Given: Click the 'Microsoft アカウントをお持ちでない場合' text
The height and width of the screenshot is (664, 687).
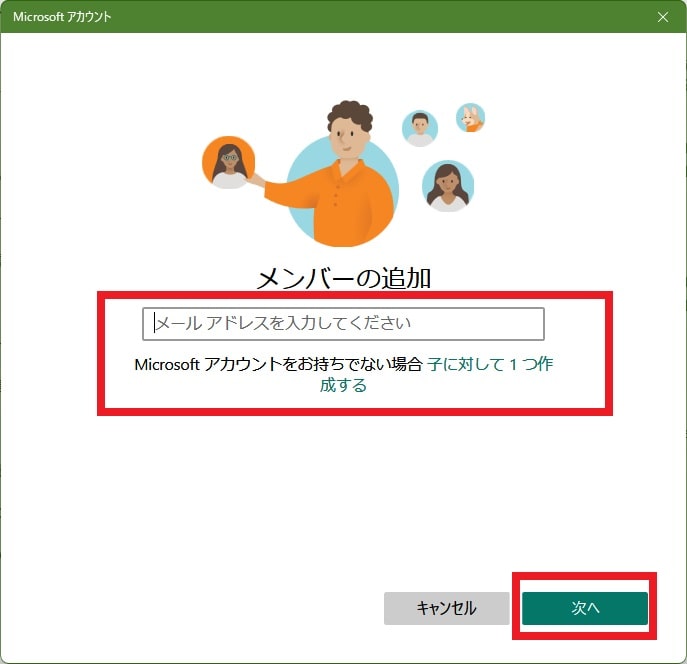Looking at the screenshot, I should click(x=278, y=364).
